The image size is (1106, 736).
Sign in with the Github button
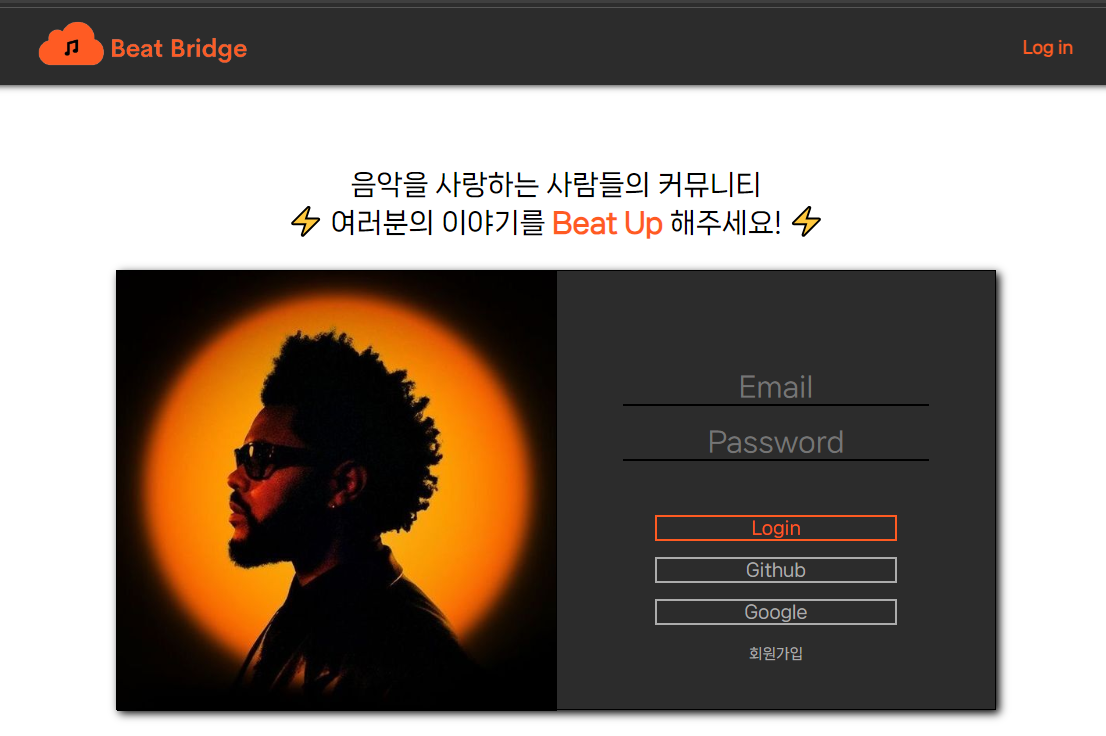coord(775,569)
